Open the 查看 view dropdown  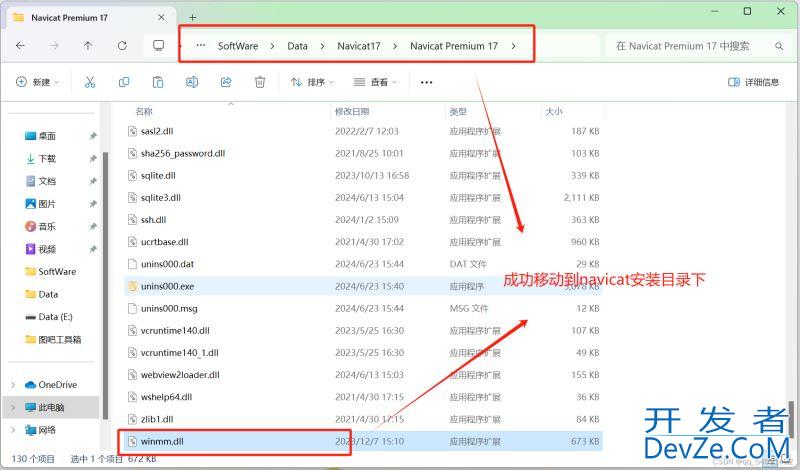(376, 82)
